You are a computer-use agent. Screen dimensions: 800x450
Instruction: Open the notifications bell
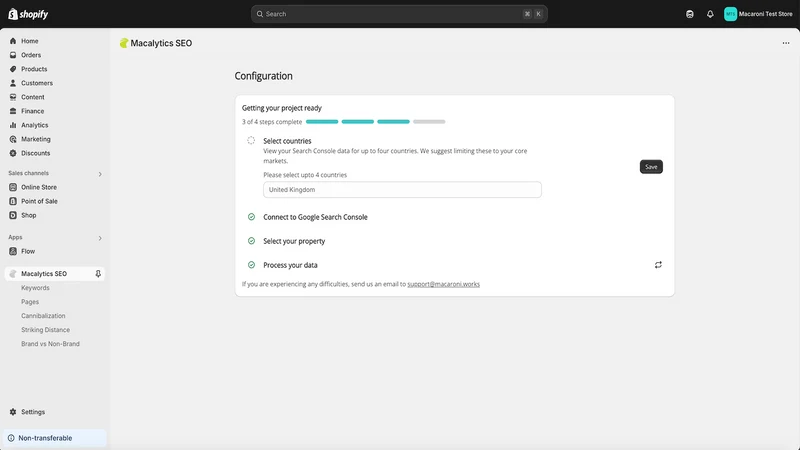[710, 14]
